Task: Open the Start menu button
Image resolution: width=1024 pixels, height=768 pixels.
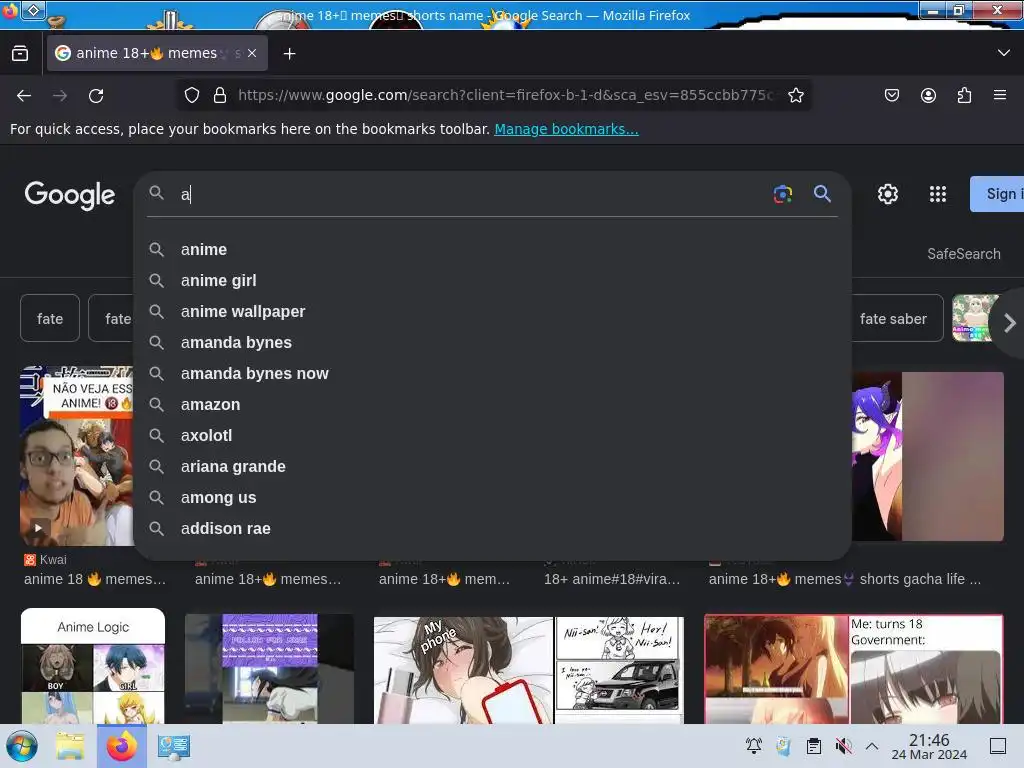Action: point(22,746)
